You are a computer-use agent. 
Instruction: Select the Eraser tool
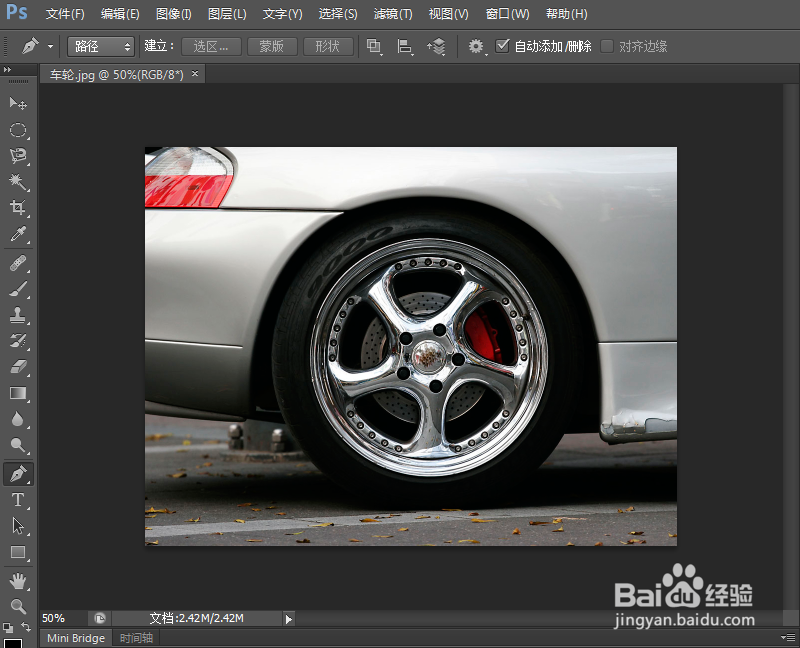tap(18, 367)
